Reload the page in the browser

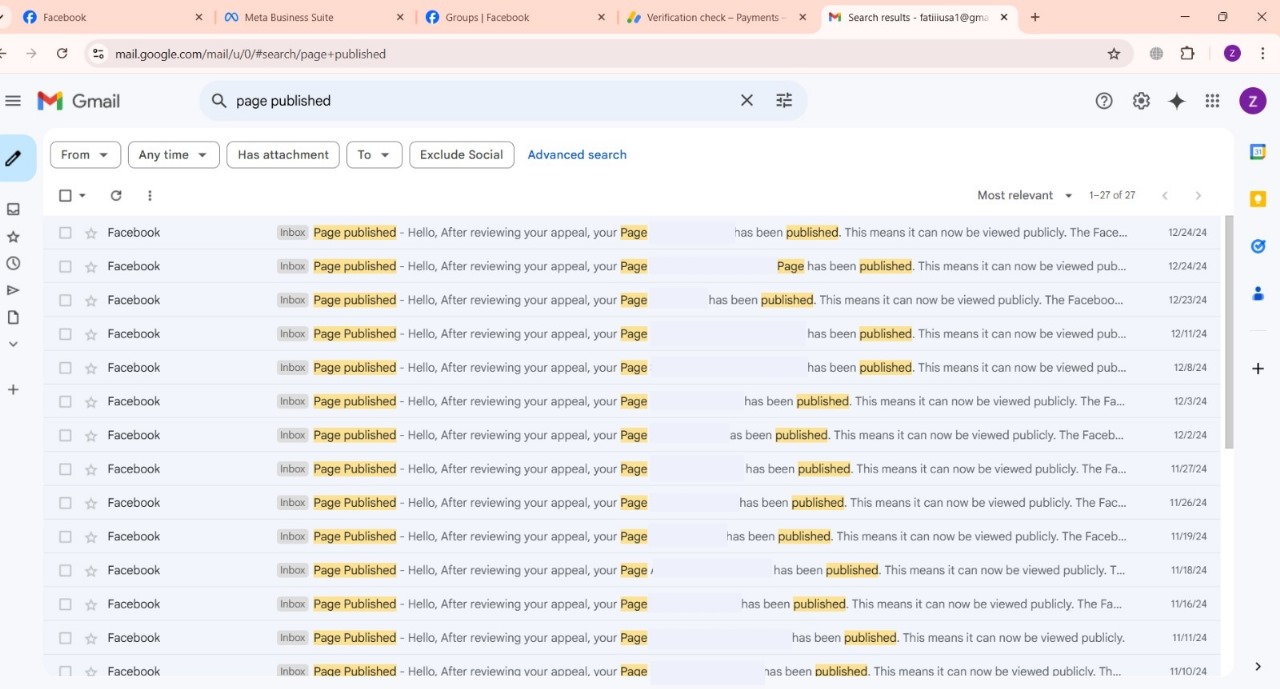[62, 54]
